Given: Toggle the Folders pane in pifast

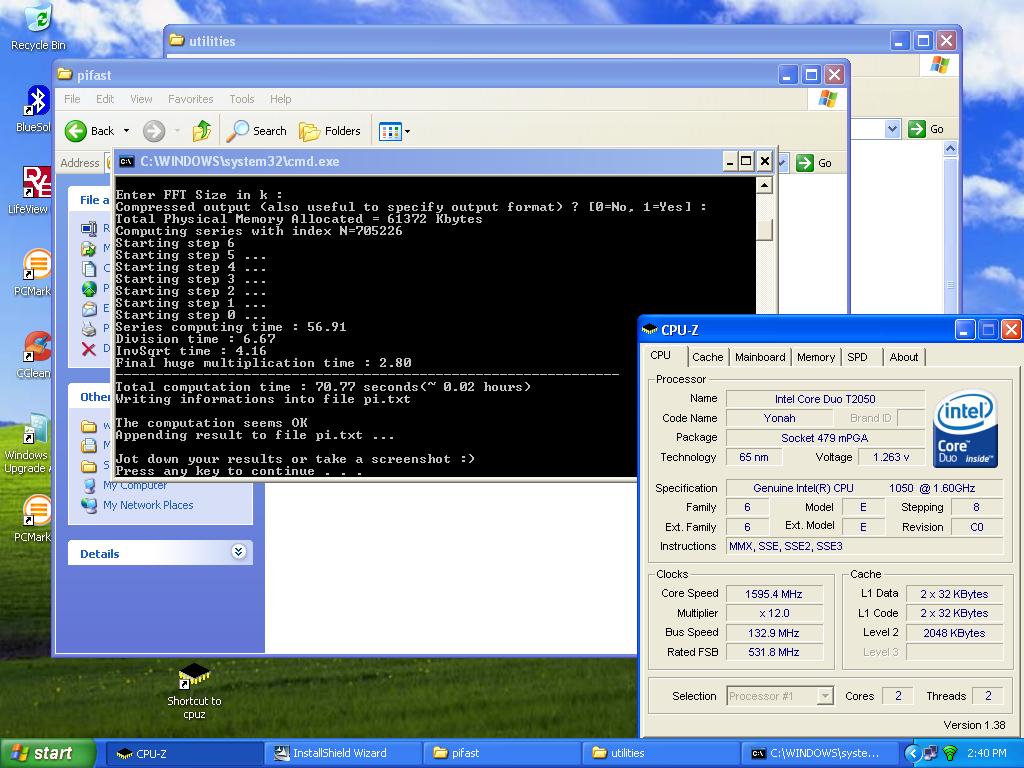Looking at the screenshot, I should [330, 131].
